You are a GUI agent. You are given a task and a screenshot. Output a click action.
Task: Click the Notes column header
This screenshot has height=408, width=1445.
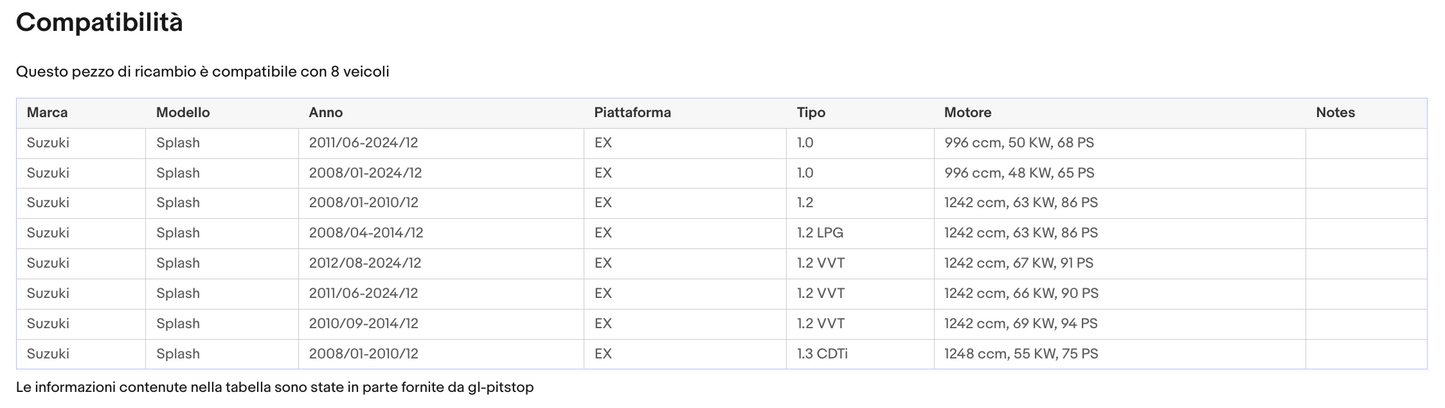pyautogui.click(x=1335, y=113)
